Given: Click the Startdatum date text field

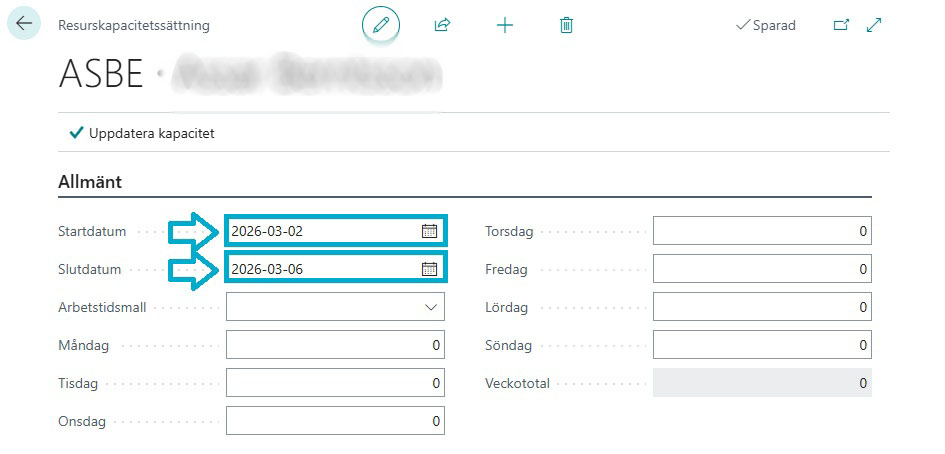Looking at the screenshot, I should pos(320,231).
